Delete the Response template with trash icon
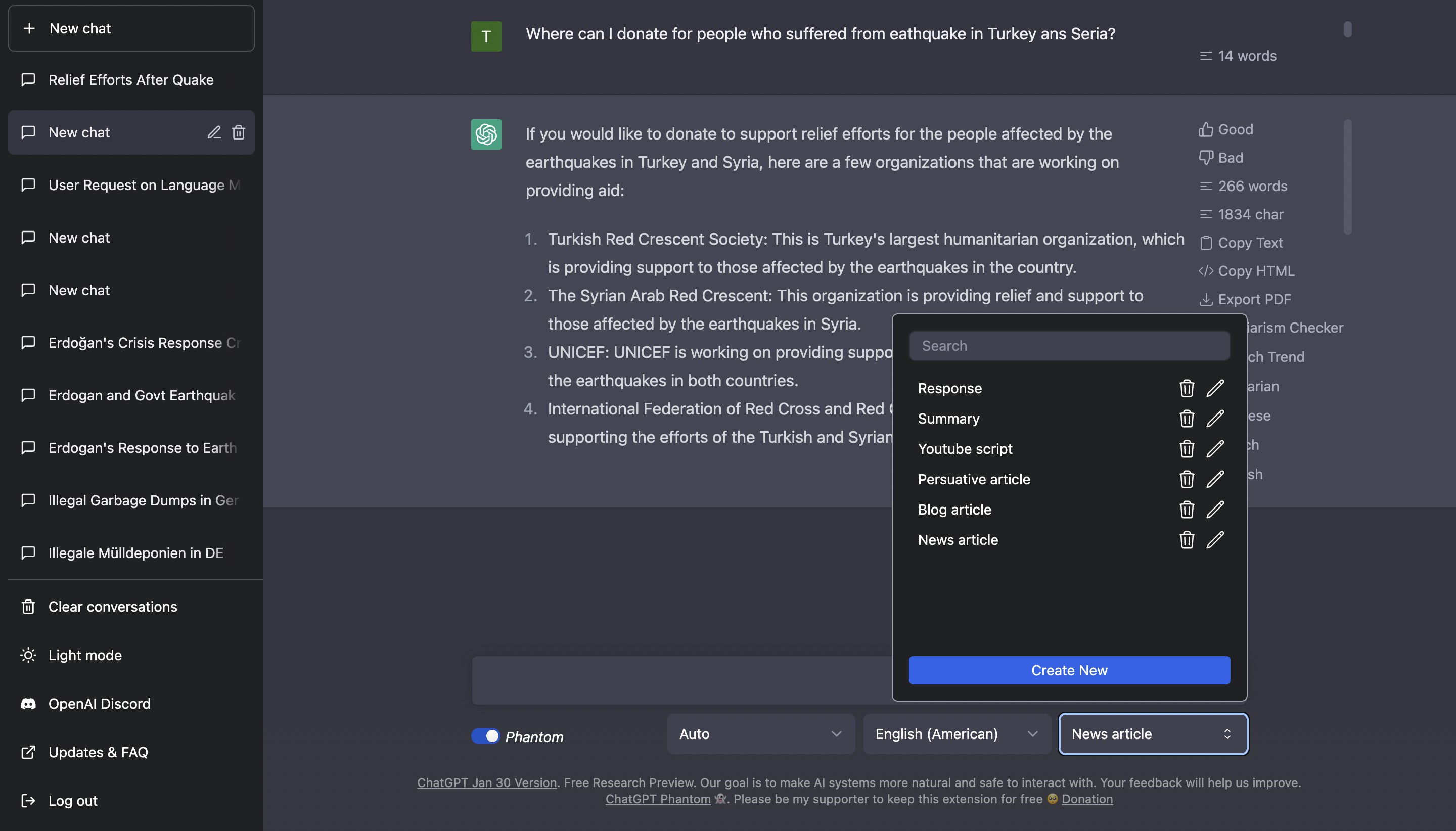 point(1187,388)
